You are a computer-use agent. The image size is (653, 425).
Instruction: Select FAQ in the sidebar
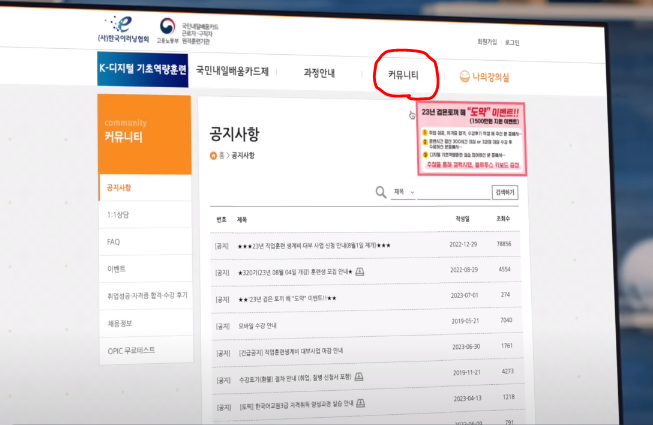coord(145,242)
